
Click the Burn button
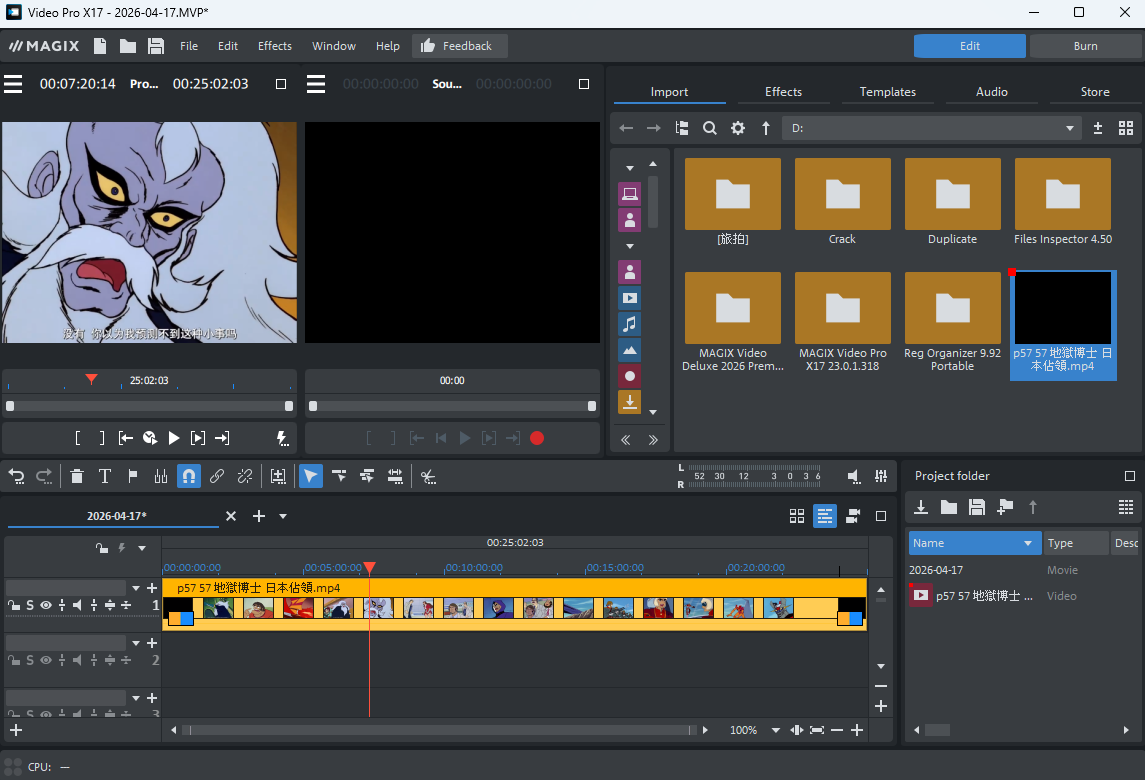pos(1085,46)
